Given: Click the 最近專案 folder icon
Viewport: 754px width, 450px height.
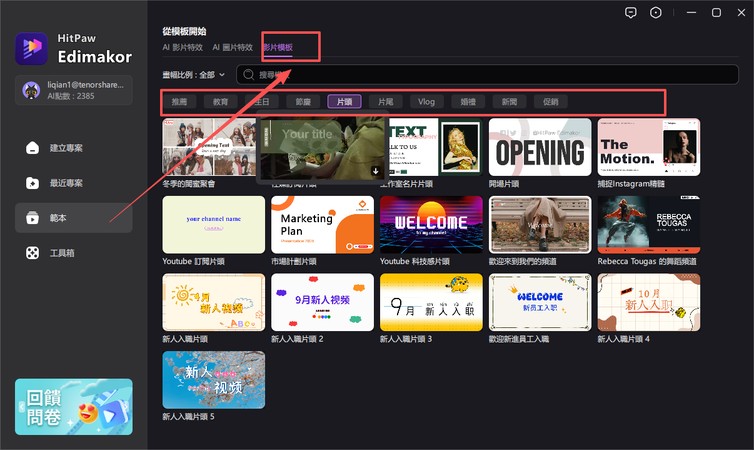Looking at the screenshot, I should click(32, 183).
